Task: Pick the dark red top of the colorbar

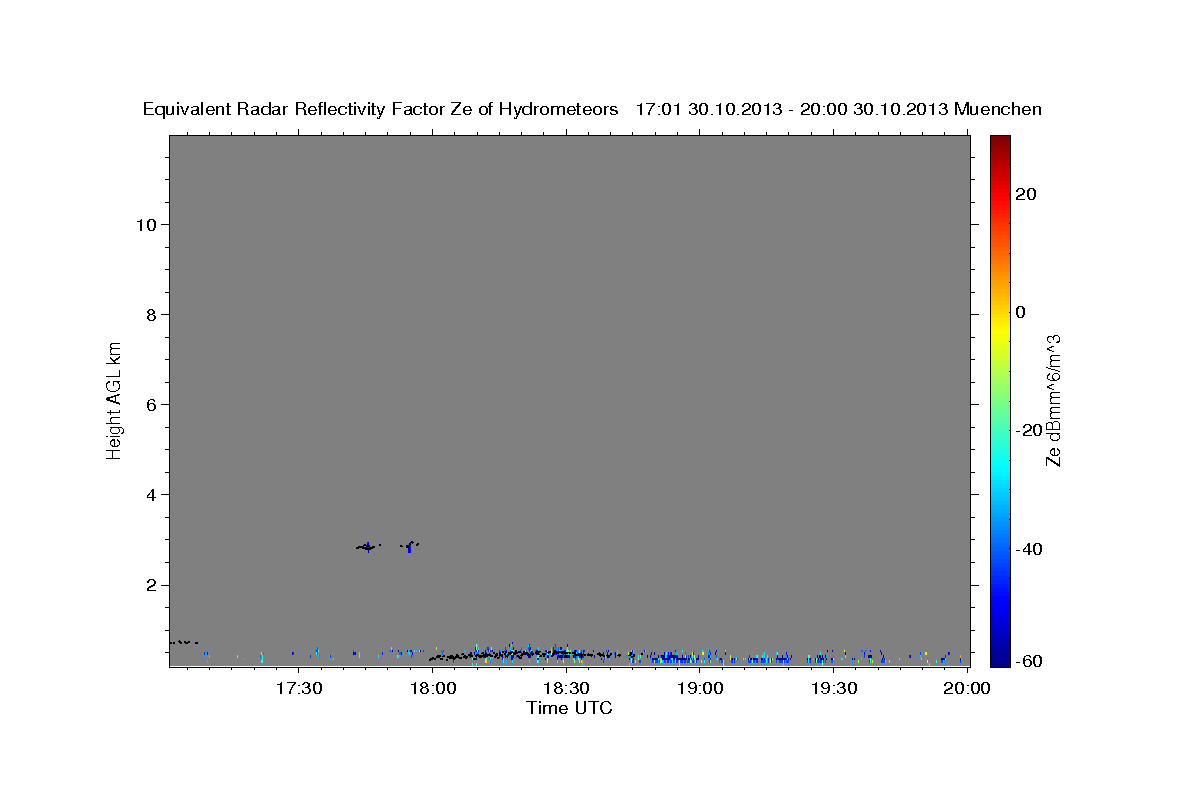Action: pos(999,141)
